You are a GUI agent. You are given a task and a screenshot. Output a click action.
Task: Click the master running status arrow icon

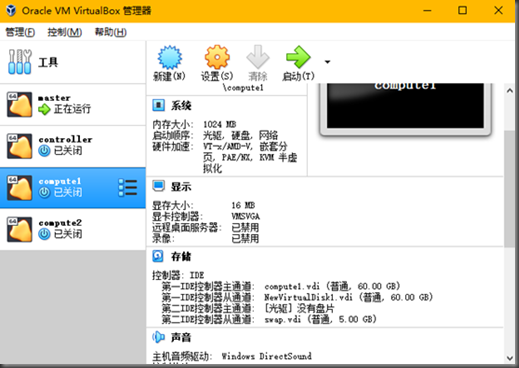[44, 109]
